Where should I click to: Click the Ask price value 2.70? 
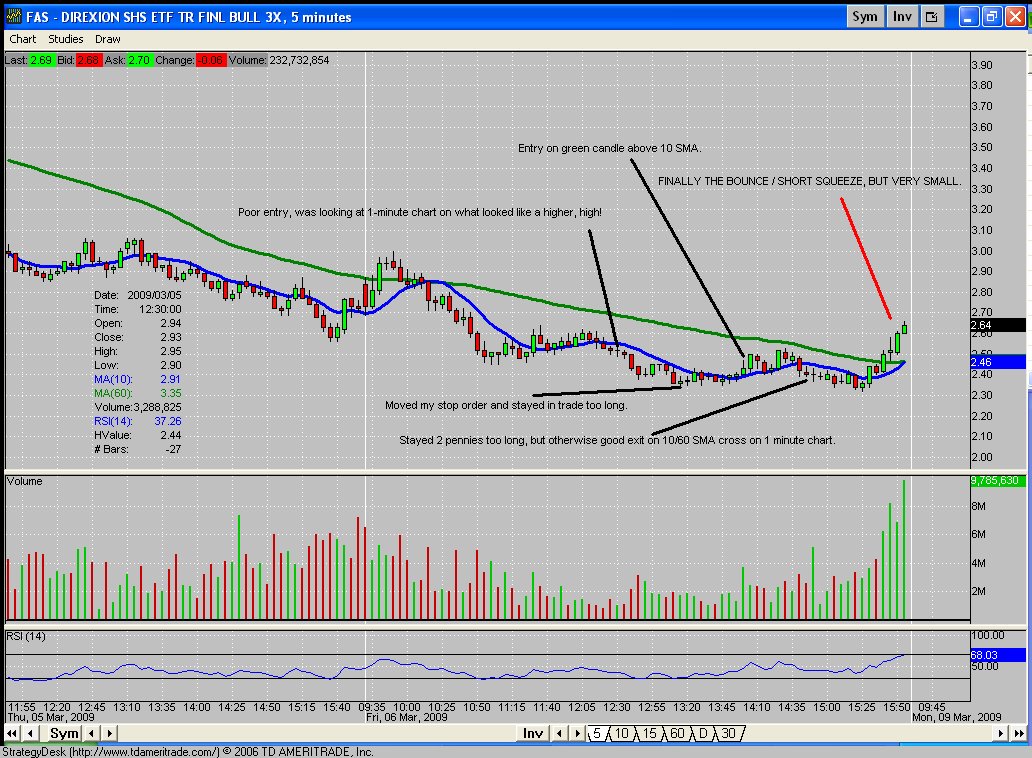pos(139,60)
